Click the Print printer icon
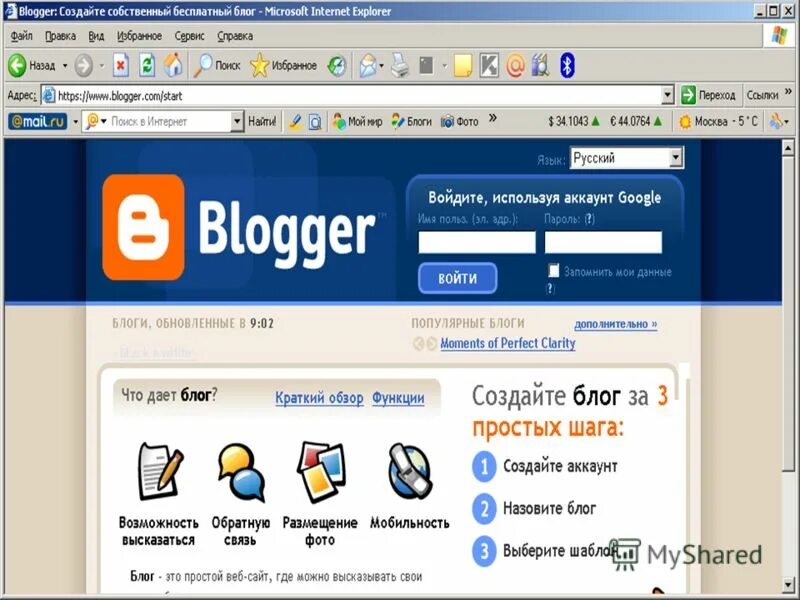 (400, 66)
